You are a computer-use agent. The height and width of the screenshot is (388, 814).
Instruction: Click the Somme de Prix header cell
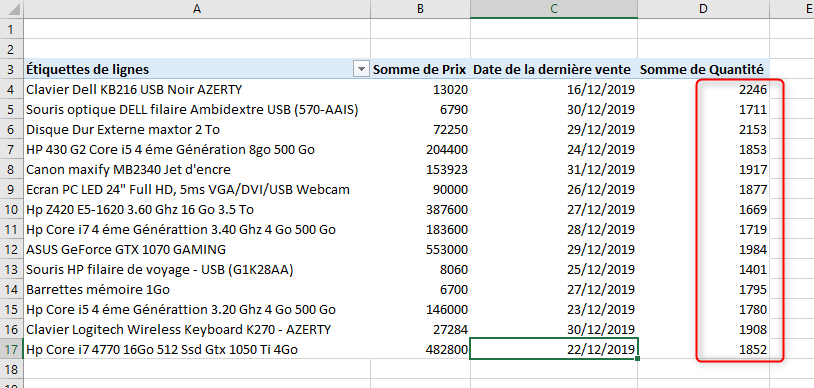click(419, 69)
